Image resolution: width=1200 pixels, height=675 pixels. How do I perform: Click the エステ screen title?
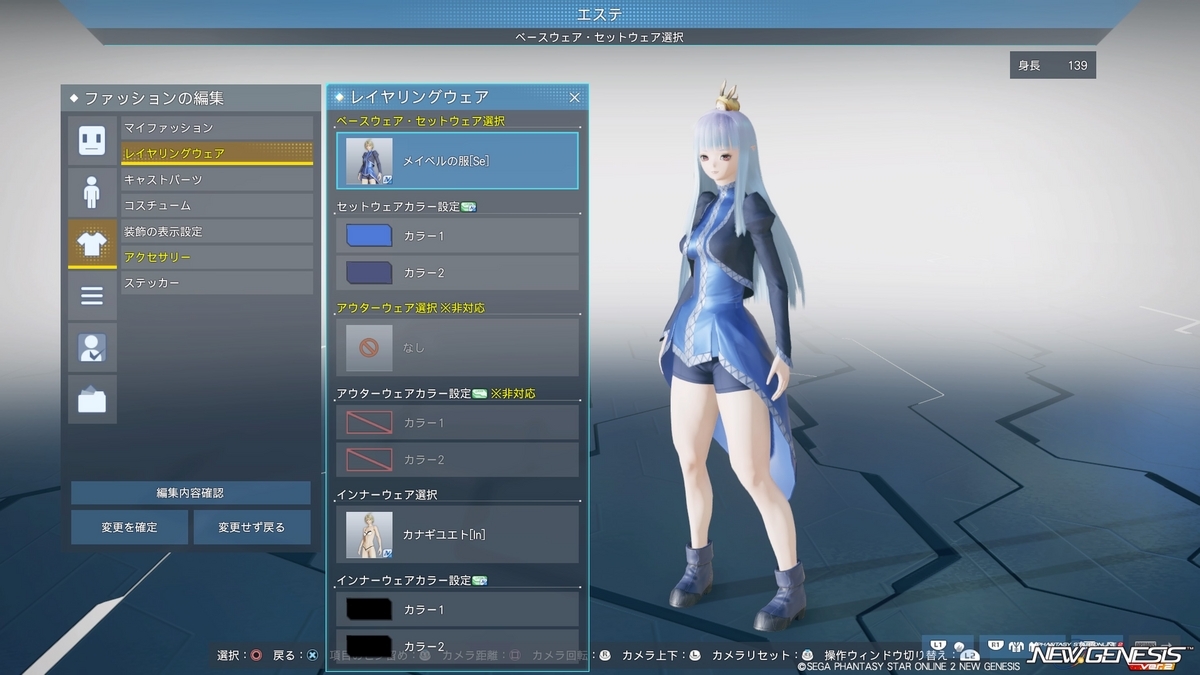(600, 14)
